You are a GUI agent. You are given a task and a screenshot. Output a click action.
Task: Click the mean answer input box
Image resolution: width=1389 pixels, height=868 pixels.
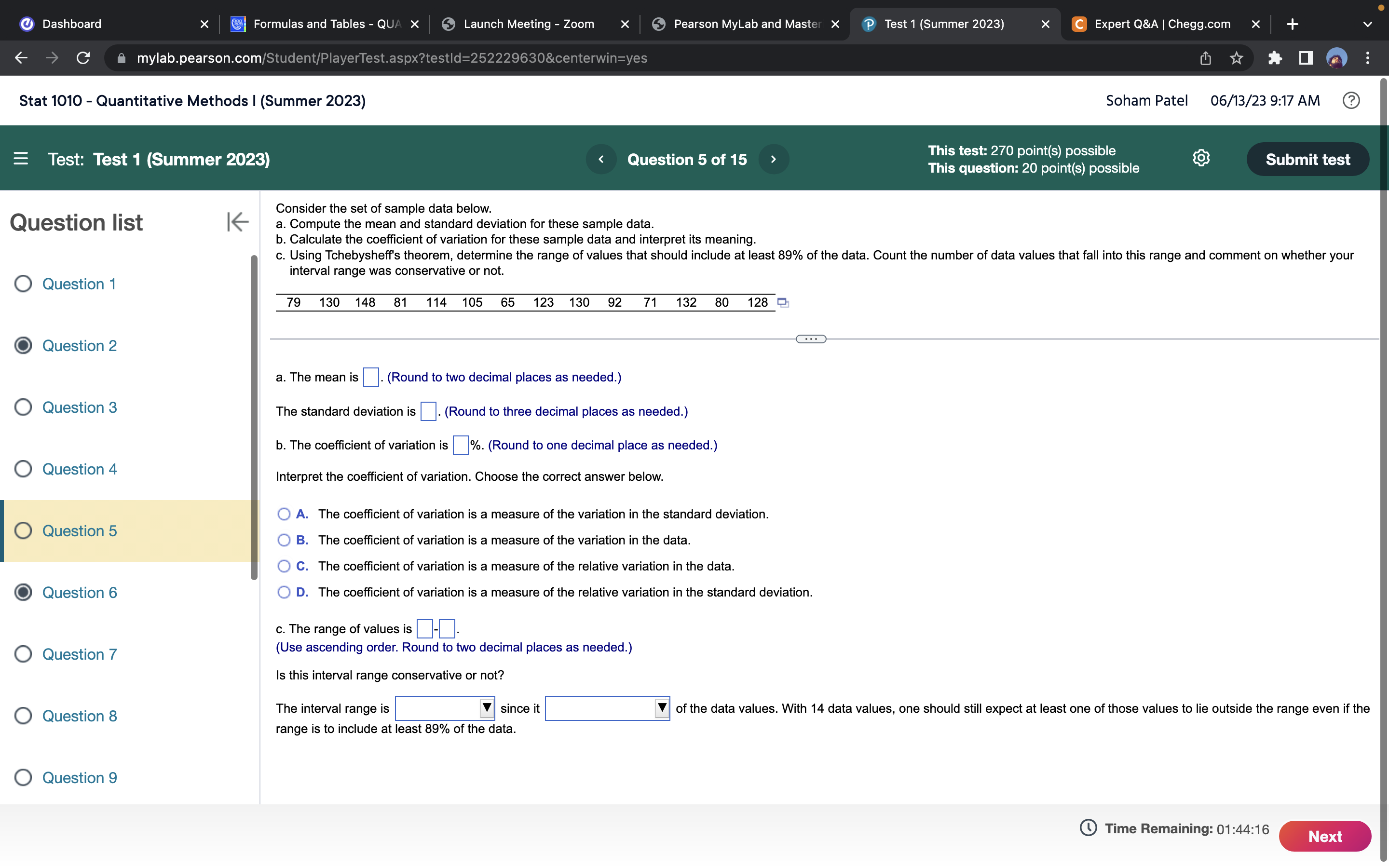[x=370, y=377]
